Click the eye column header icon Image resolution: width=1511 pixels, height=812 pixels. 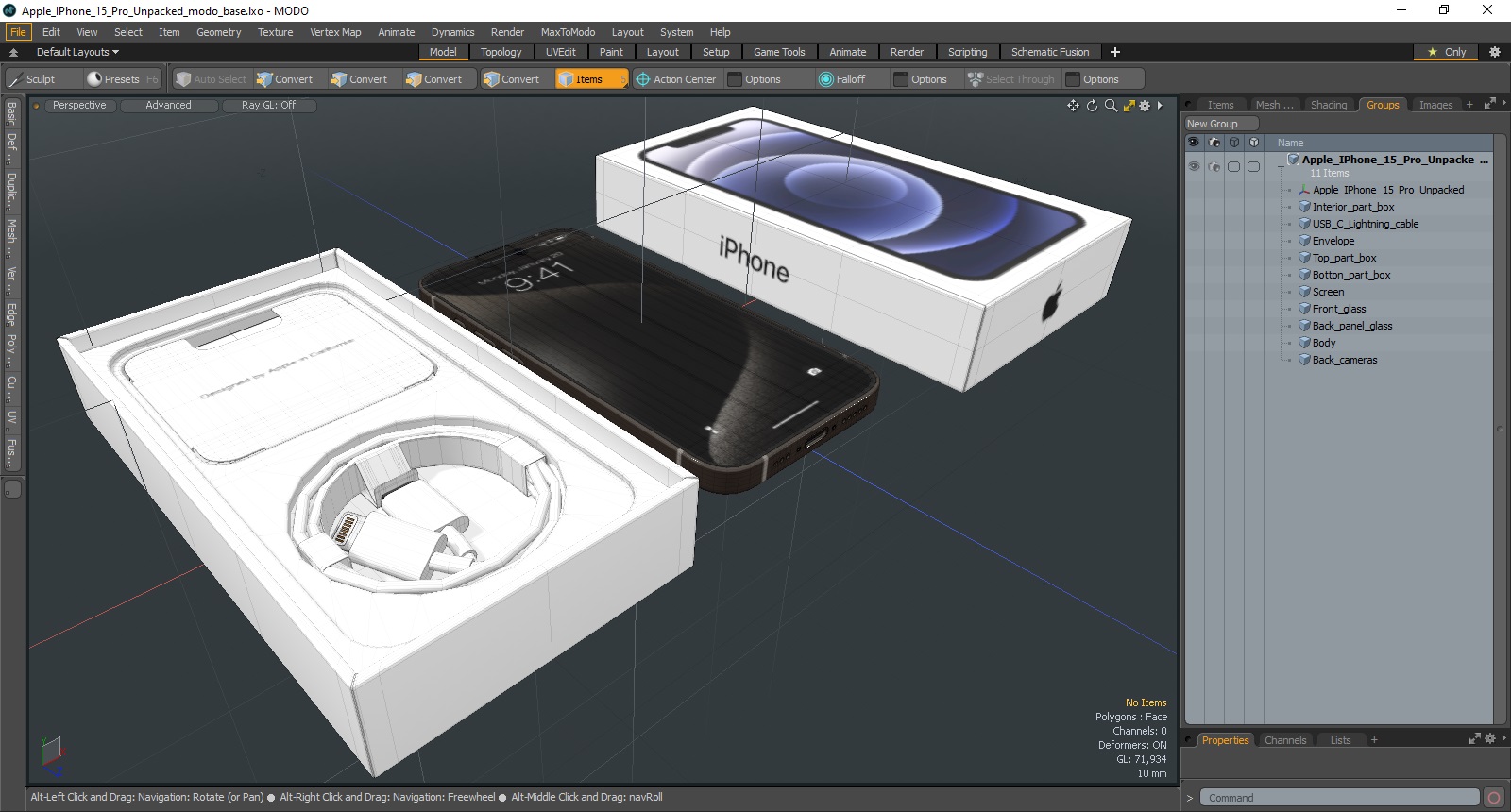pyautogui.click(x=1194, y=143)
